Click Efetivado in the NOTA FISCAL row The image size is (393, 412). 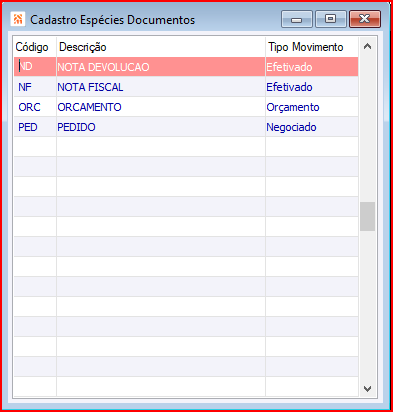click(312, 87)
